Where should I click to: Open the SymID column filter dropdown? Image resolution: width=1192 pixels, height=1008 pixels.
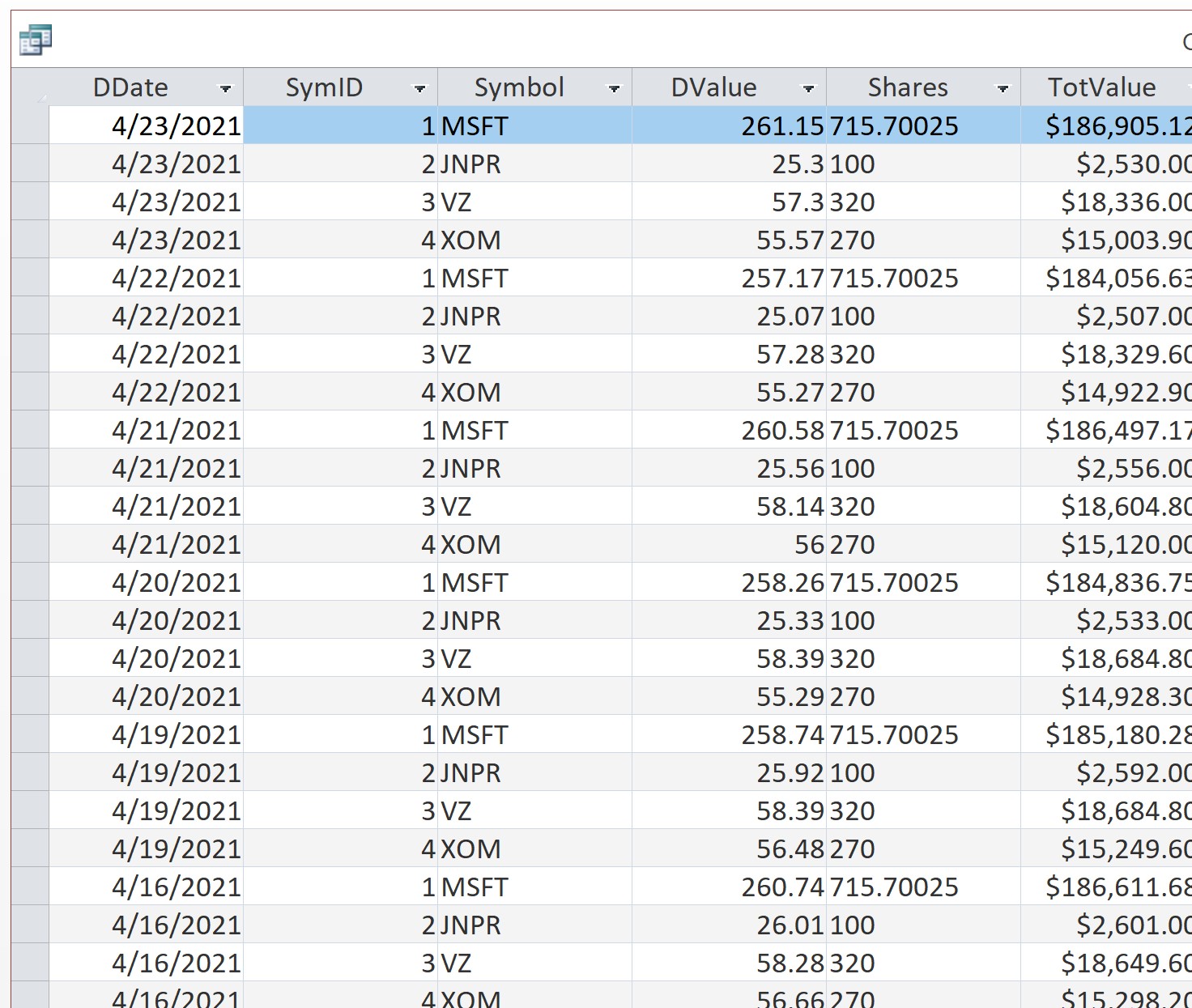click(419, 88)
